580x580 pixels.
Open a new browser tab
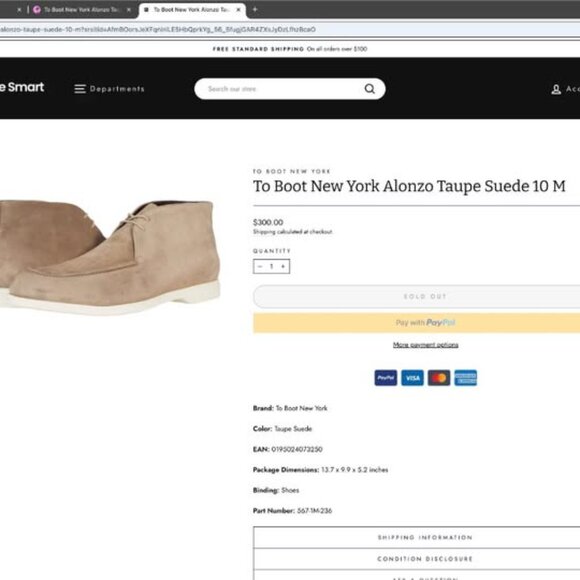(255, 10)
